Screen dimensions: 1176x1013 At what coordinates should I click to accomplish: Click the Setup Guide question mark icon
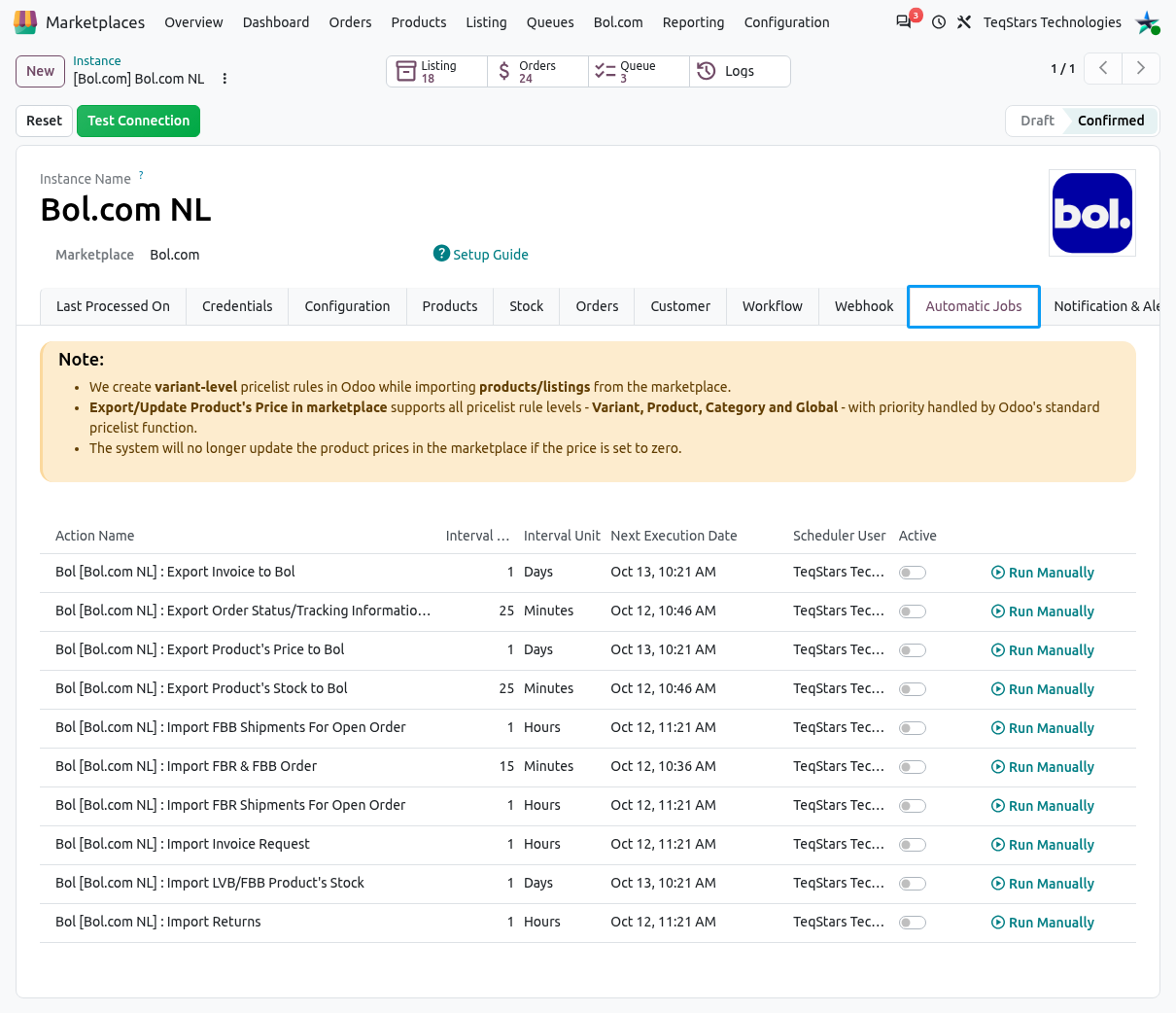click(441, 254)
